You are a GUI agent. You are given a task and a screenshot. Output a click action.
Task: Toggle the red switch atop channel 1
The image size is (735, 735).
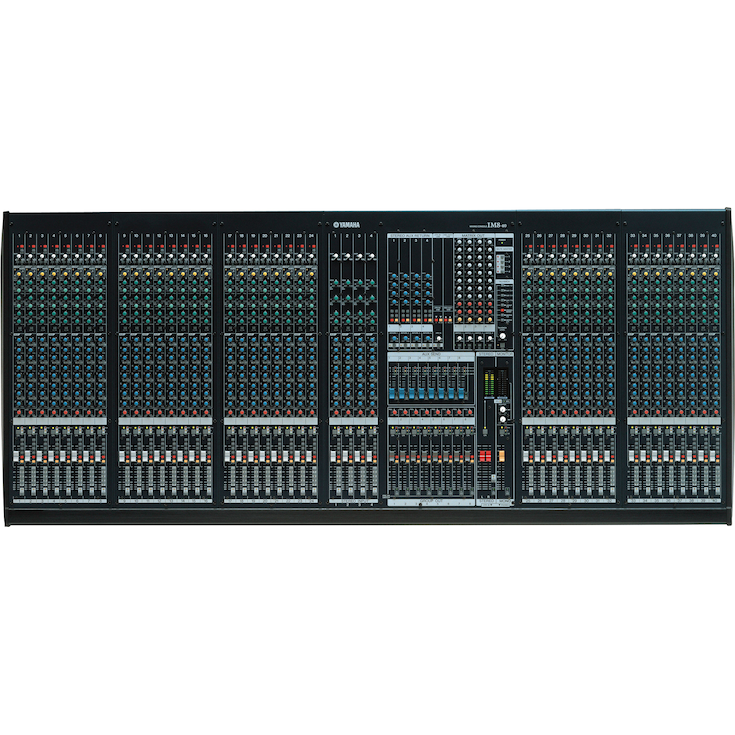21,245
